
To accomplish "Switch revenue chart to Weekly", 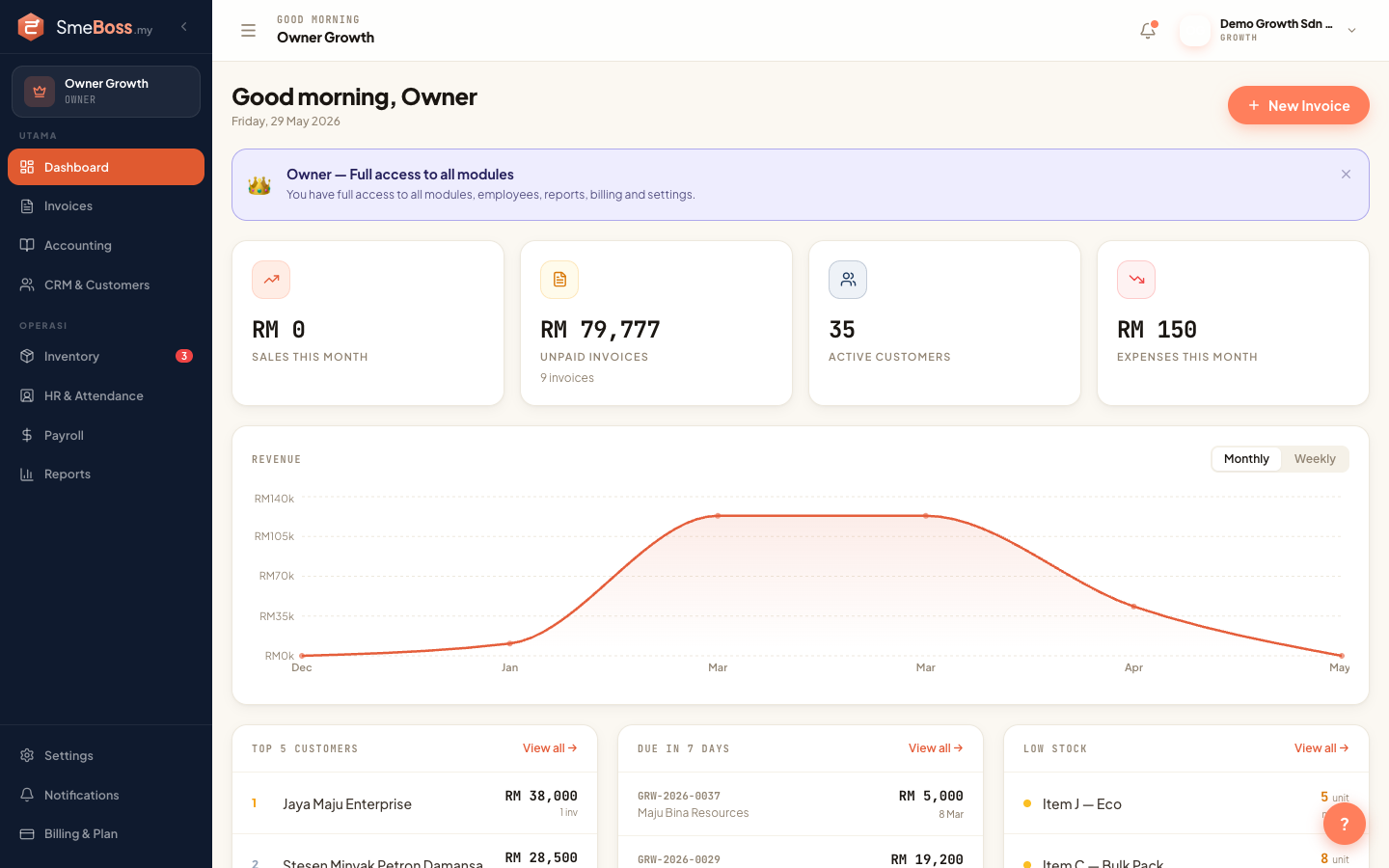I will coord(1315,459).
